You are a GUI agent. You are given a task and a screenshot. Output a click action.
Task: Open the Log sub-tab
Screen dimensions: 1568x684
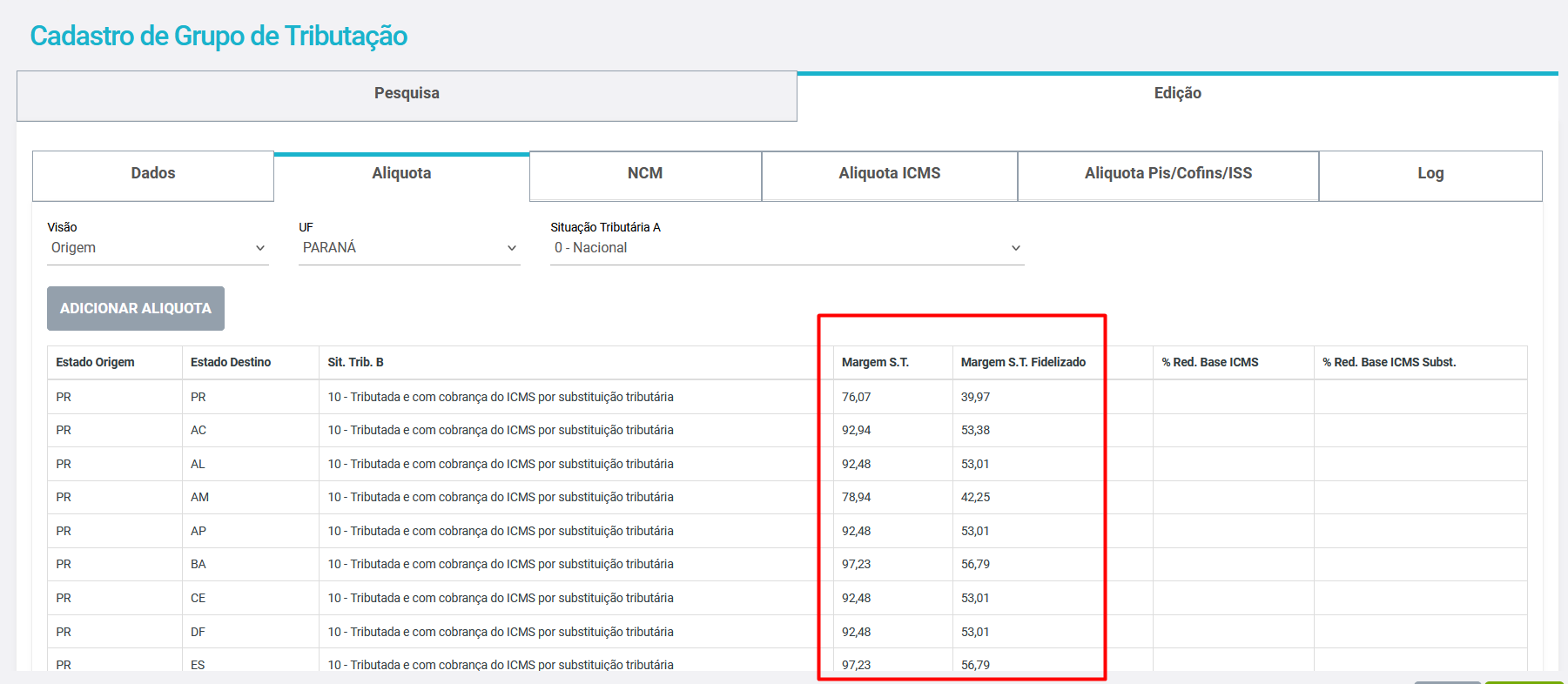pyautogui.click(x=1430, y=176)
